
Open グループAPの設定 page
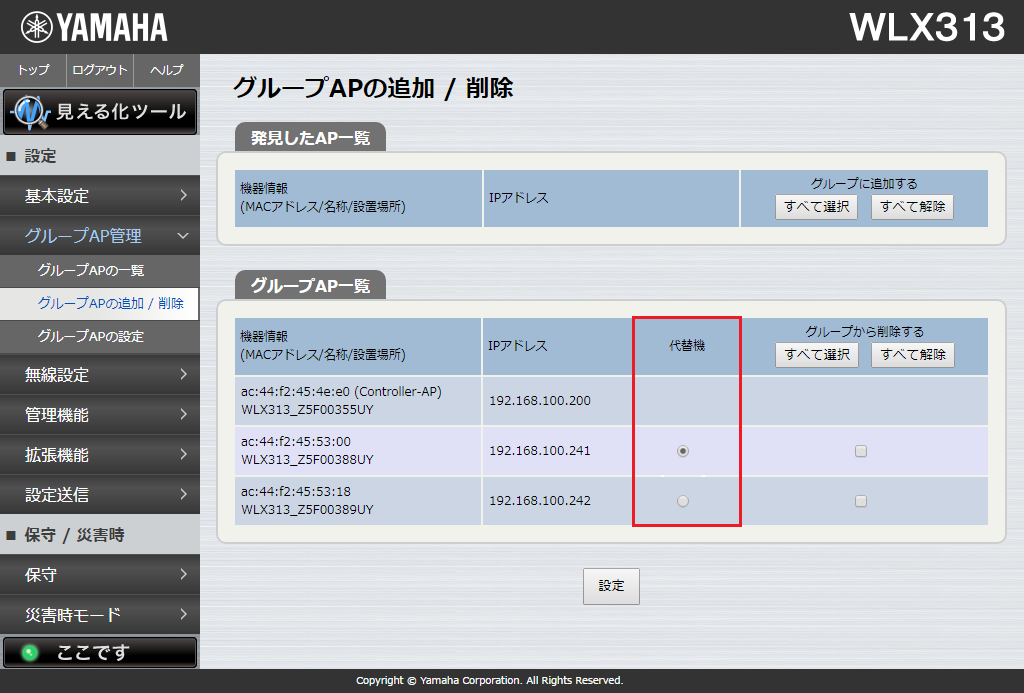click(91, 336)
